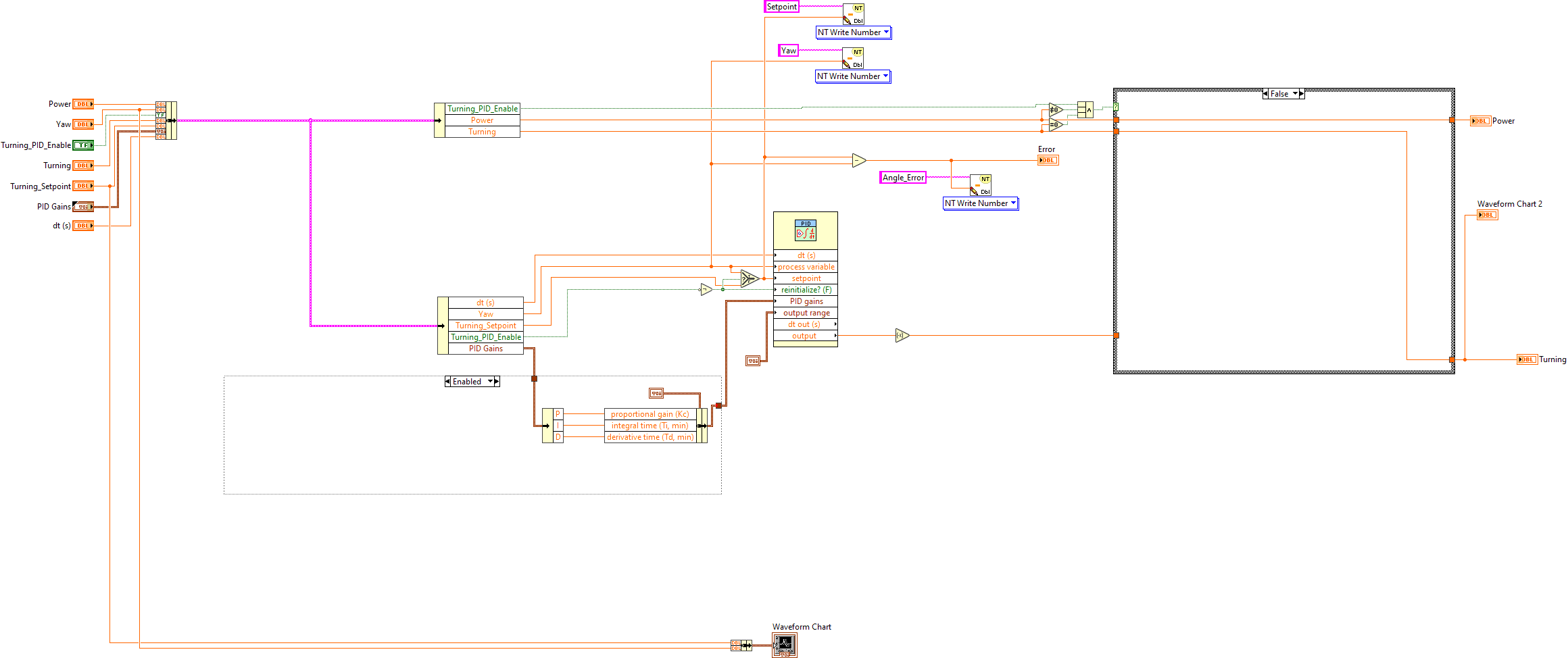Image resolution: width=1568 pixels, height=658 pixels.
Task: Click the Angle_Error label text
Action: (903, 177)
